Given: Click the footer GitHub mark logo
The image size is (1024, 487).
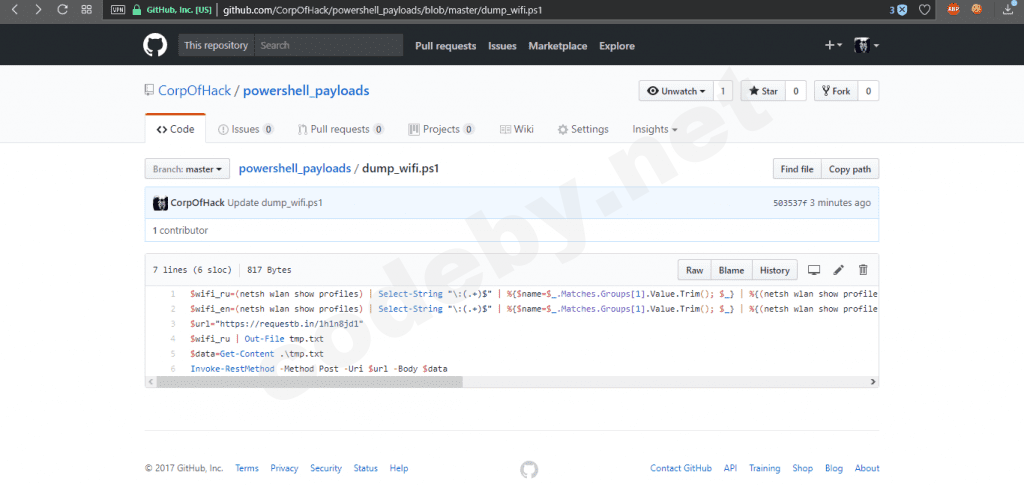Looking at the screenshot, I should [529, 469].
